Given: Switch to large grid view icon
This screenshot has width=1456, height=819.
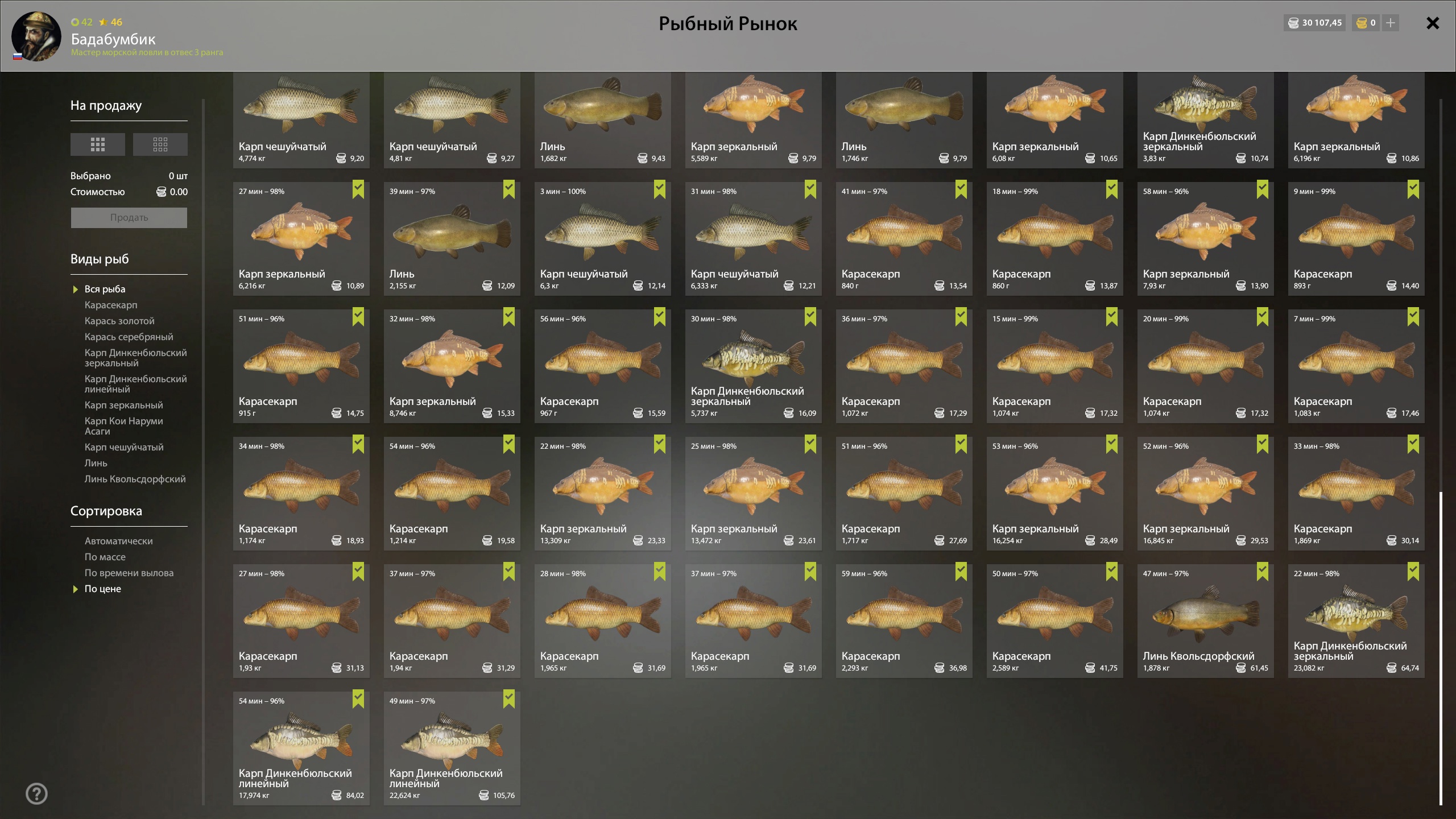Looking at the screenshot, I should [x=98, y=144].
